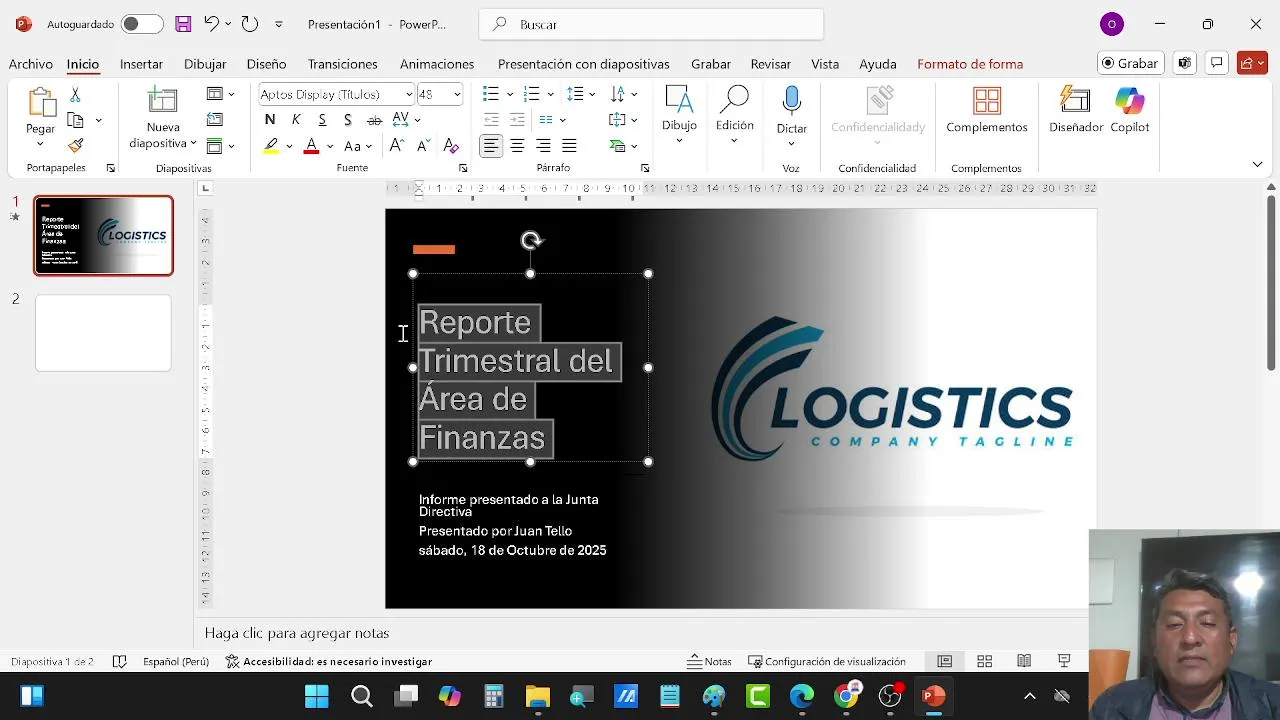
Task: Click the text direction icon
Action: point(617,94)
